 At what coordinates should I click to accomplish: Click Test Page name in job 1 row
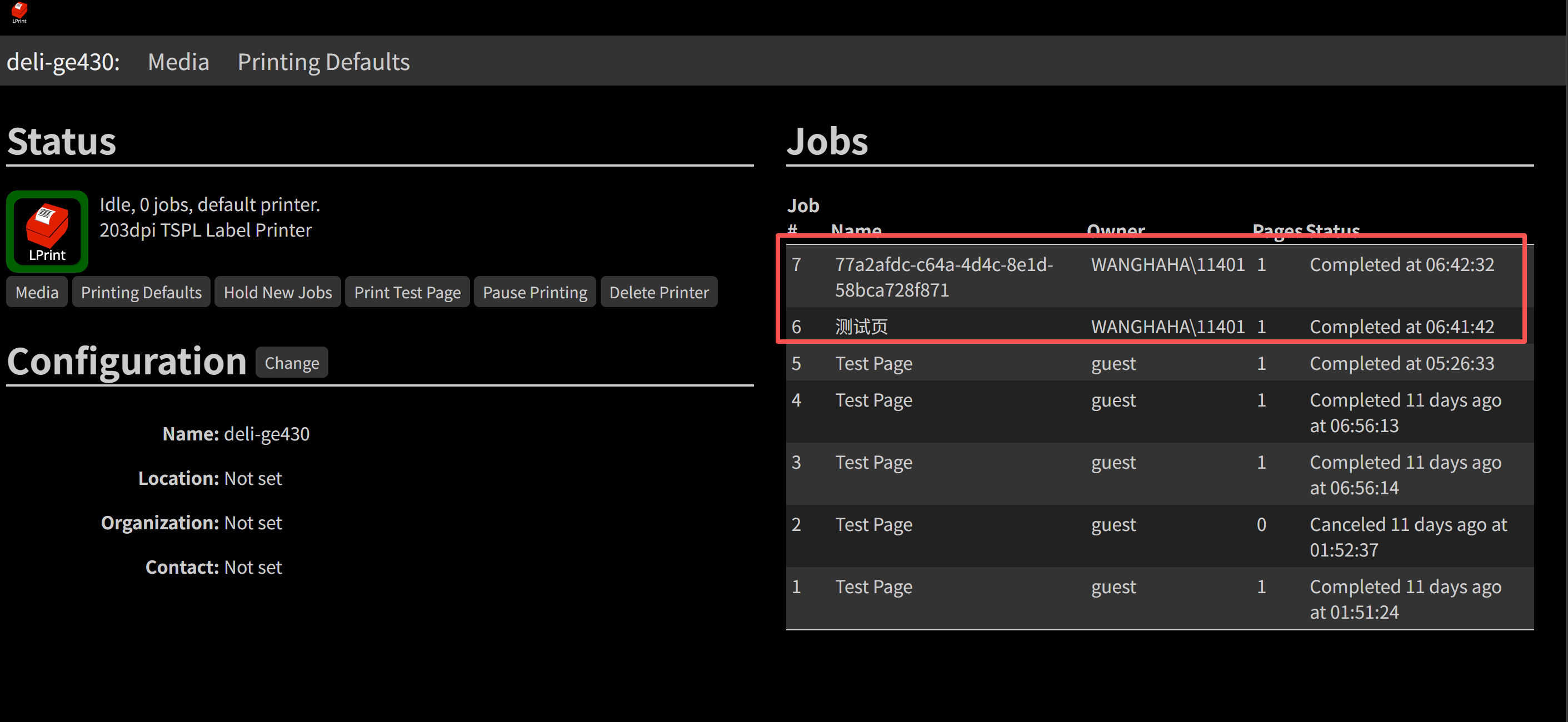[x=873, y=586]
